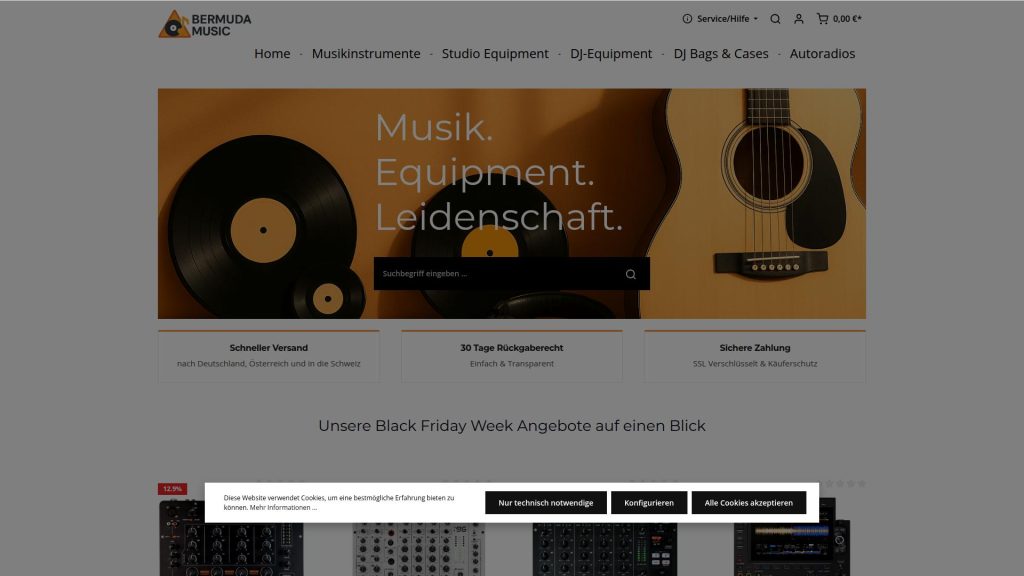Click the Alle Cookies akzeptieren button
The image size is (1024, 576).
tap(749, 502)
